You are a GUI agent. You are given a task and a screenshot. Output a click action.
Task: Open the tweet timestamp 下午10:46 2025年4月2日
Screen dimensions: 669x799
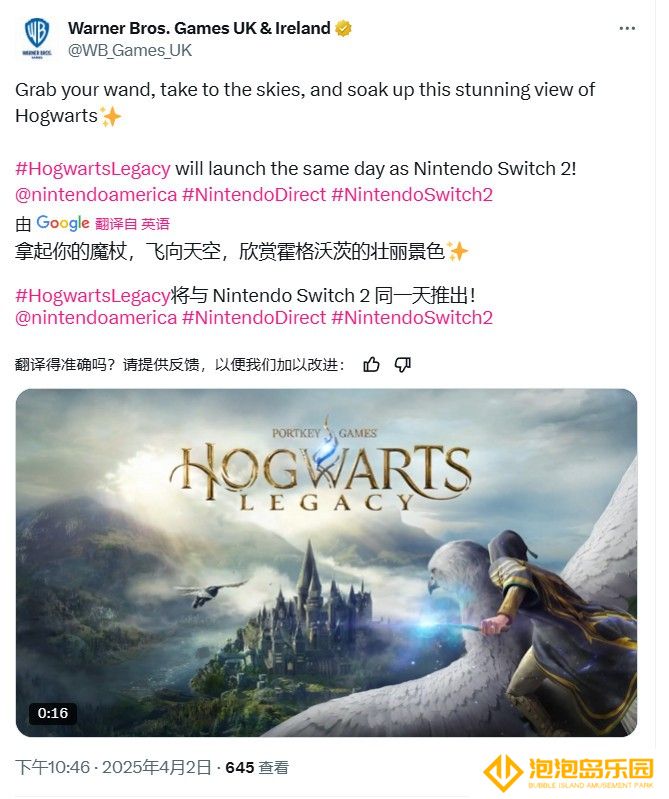[x=113, y=767]
